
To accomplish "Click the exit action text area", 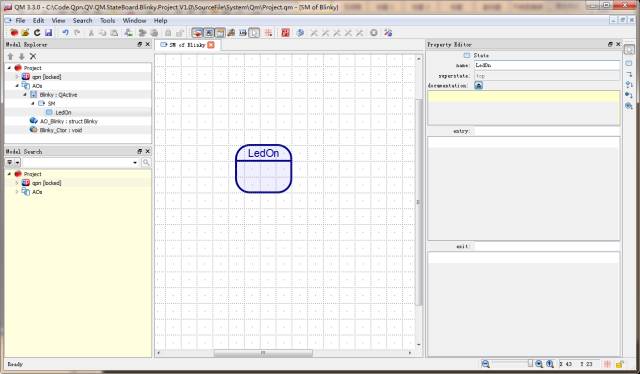I will (x=524, y=303).
